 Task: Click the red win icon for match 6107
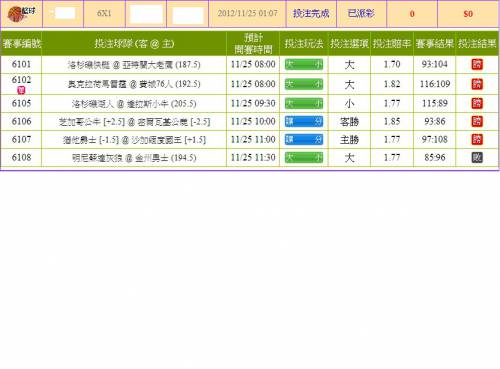point(477,139)
